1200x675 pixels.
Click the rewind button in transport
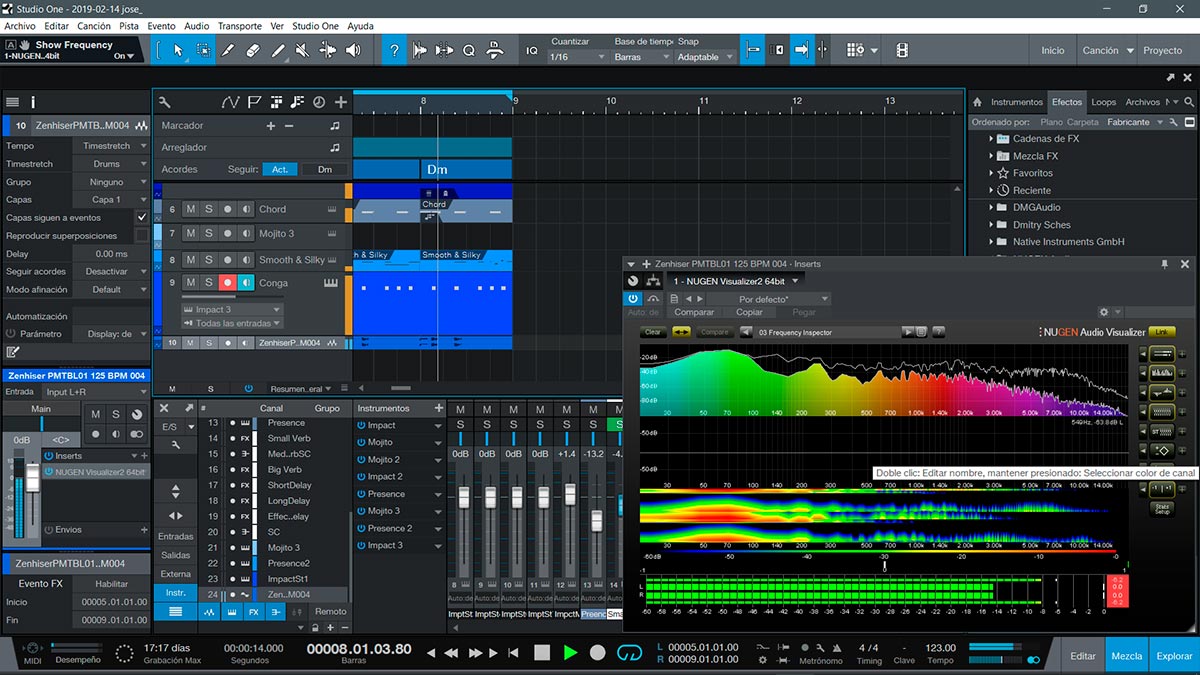[451, 653]
